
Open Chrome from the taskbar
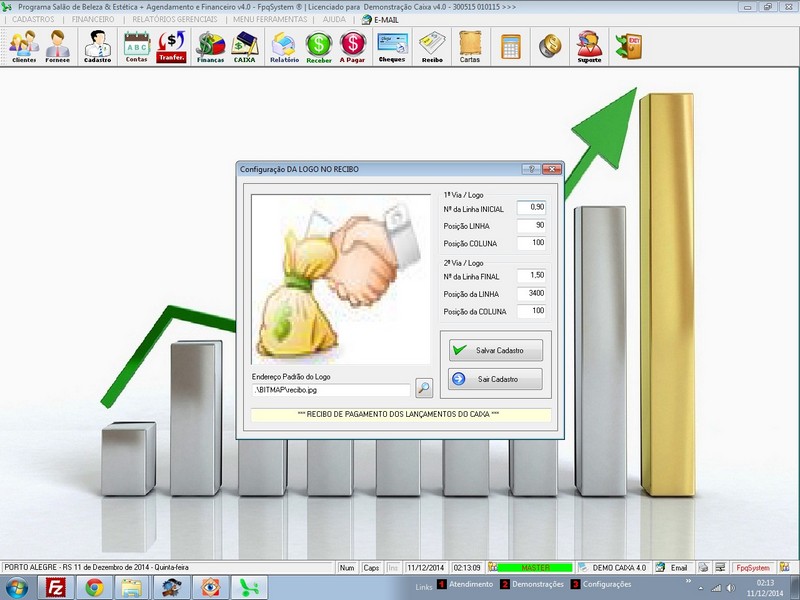pyautogui.click(x=94, y=588)
